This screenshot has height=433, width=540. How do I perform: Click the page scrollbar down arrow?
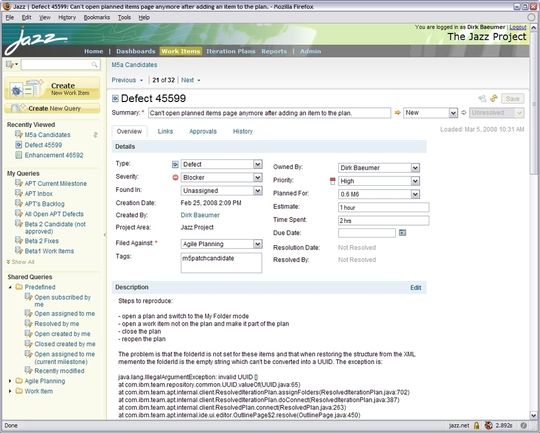(533, 415)
